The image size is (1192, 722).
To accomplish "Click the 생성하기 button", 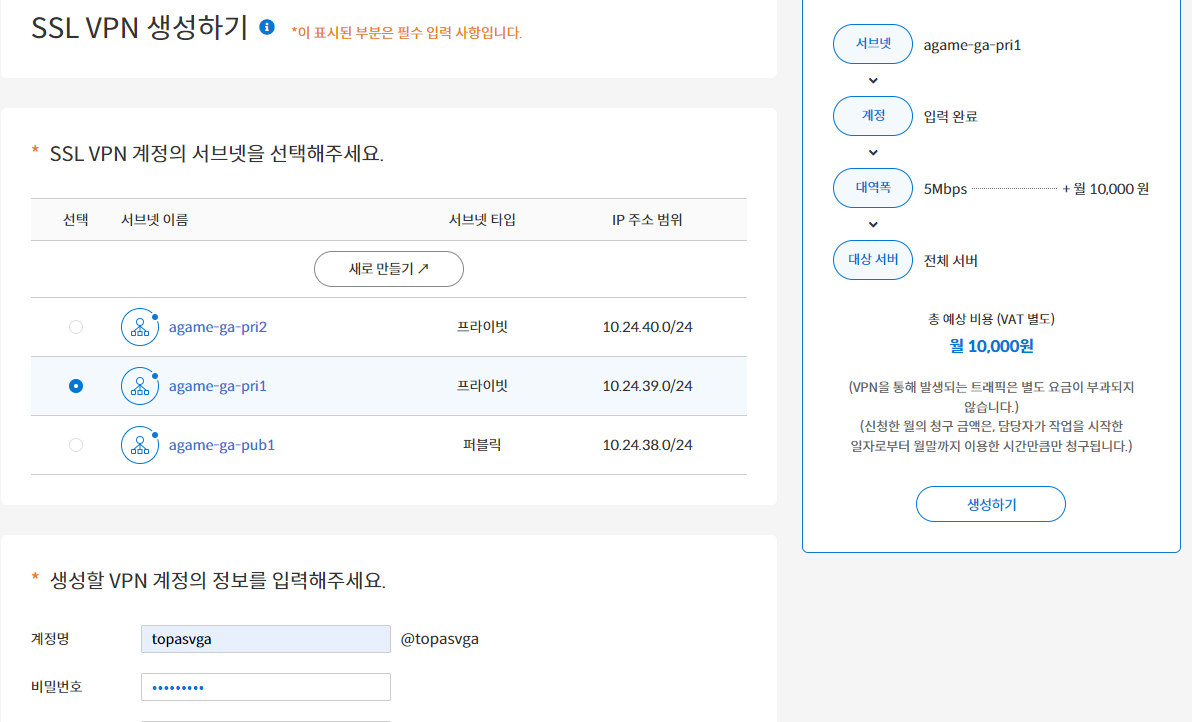I will [990, 504].
